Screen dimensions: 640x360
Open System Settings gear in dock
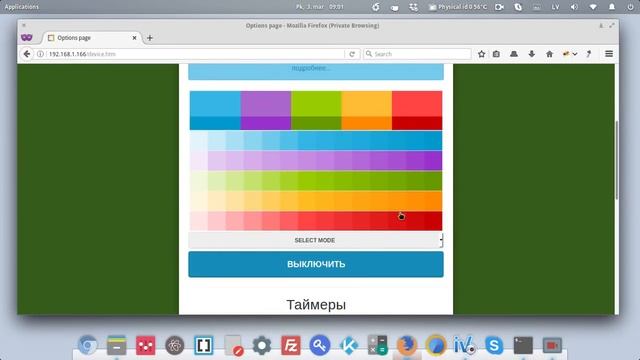[262, 345]
